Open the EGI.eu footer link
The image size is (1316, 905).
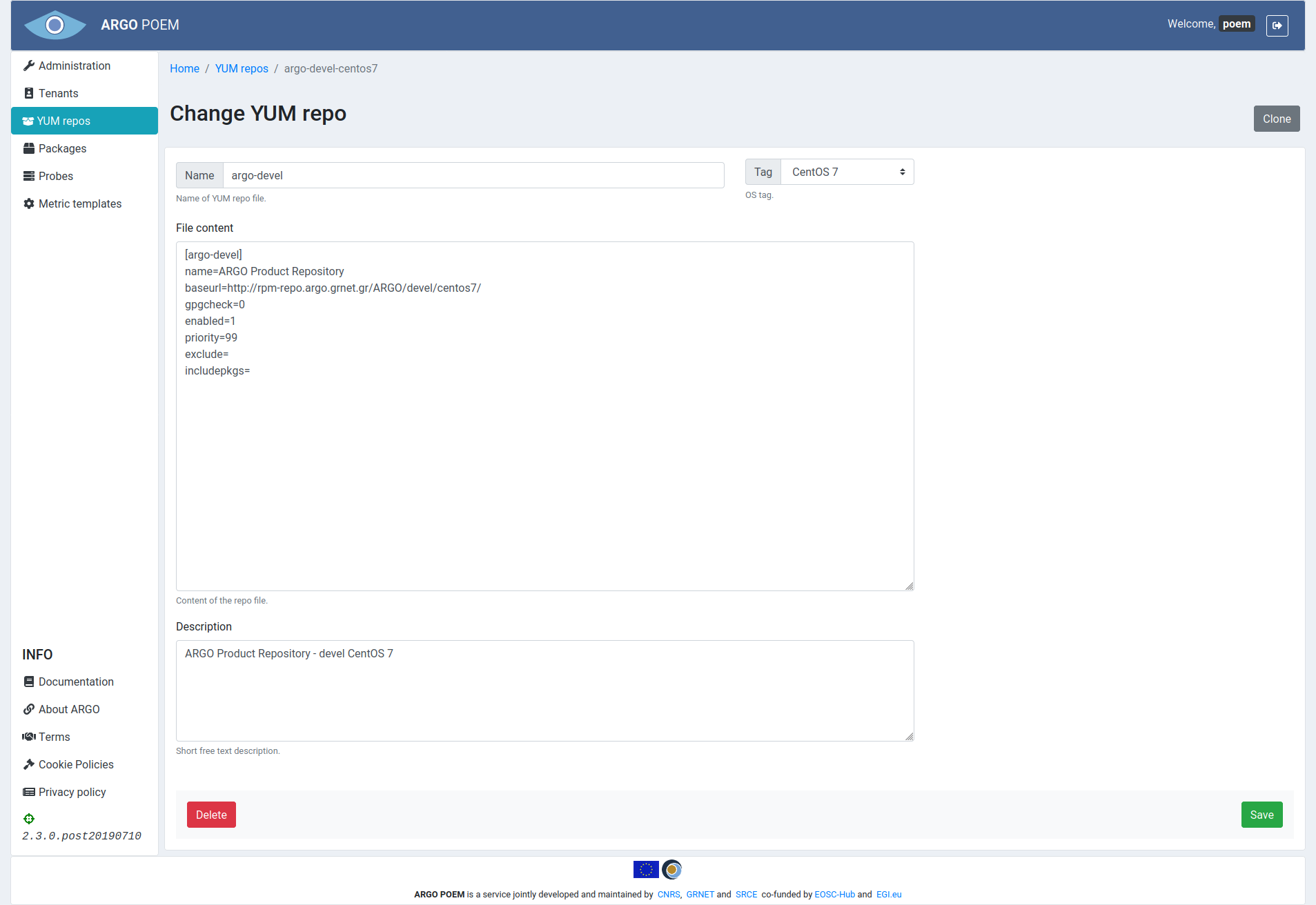coord(889,895)
